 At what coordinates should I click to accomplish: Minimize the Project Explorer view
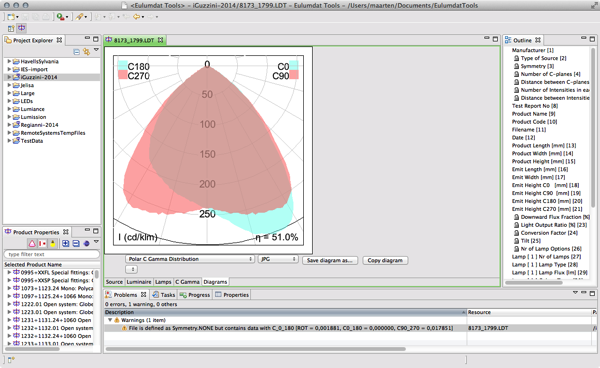pyautogui.click(x=87, y=38)
